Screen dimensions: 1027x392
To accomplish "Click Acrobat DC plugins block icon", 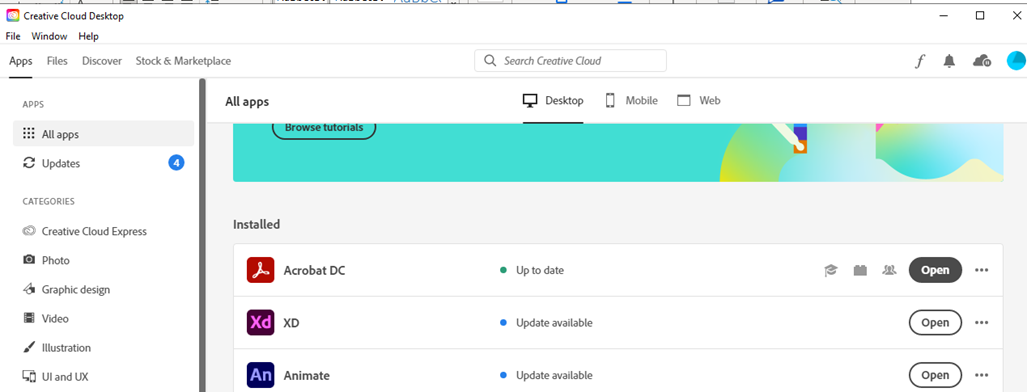I will tap(860, 270).
